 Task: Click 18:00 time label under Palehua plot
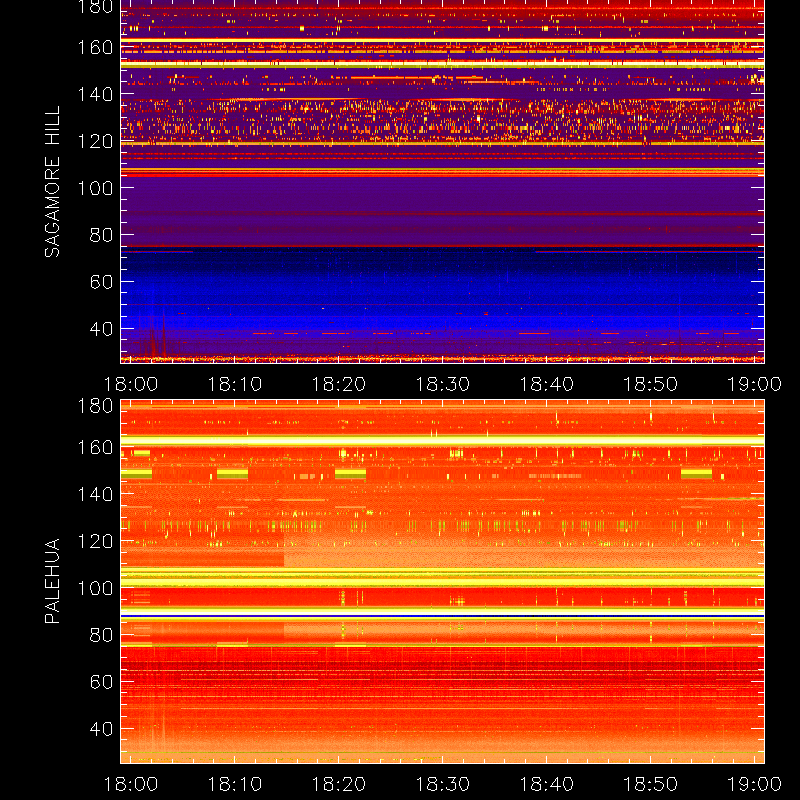(x=131, y=784)
